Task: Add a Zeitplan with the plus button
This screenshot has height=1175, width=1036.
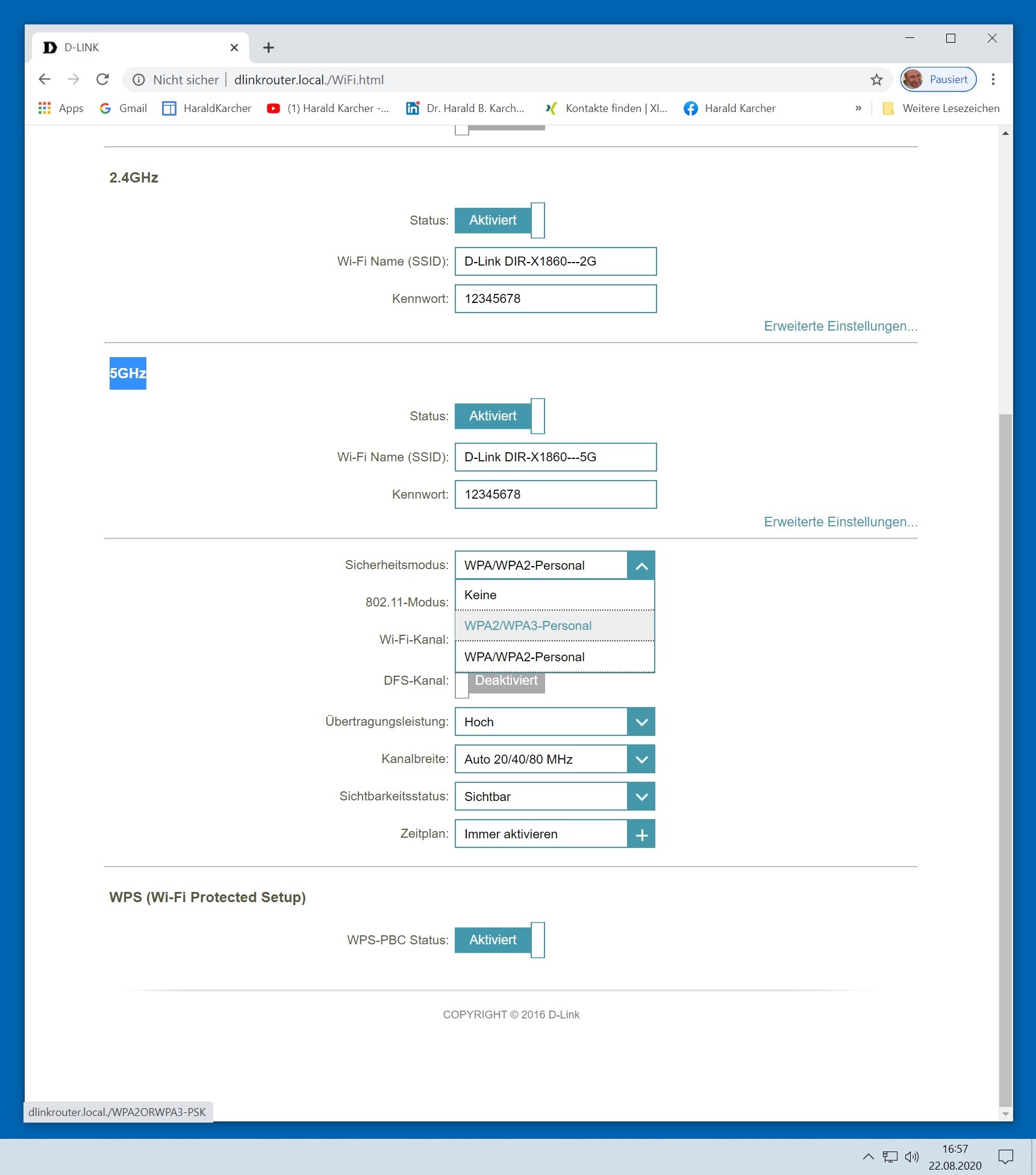Action: click(641, 835)
